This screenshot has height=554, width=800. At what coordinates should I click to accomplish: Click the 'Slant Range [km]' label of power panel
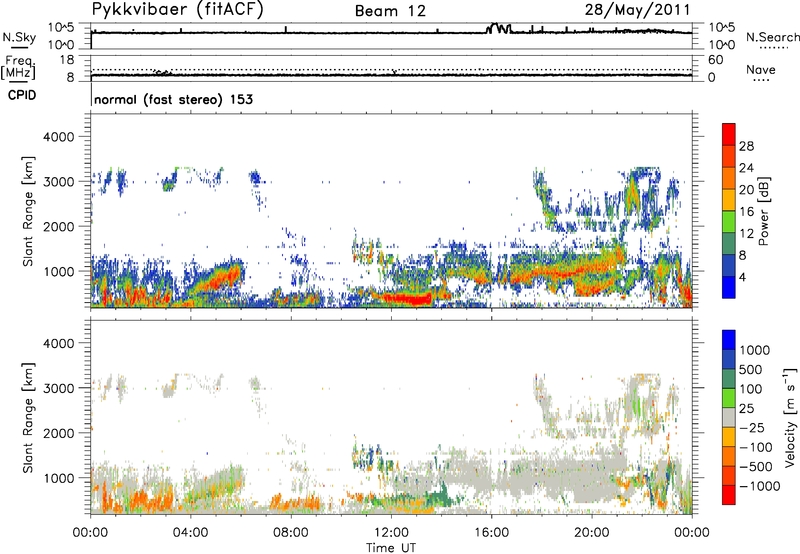tap(28, 211)
